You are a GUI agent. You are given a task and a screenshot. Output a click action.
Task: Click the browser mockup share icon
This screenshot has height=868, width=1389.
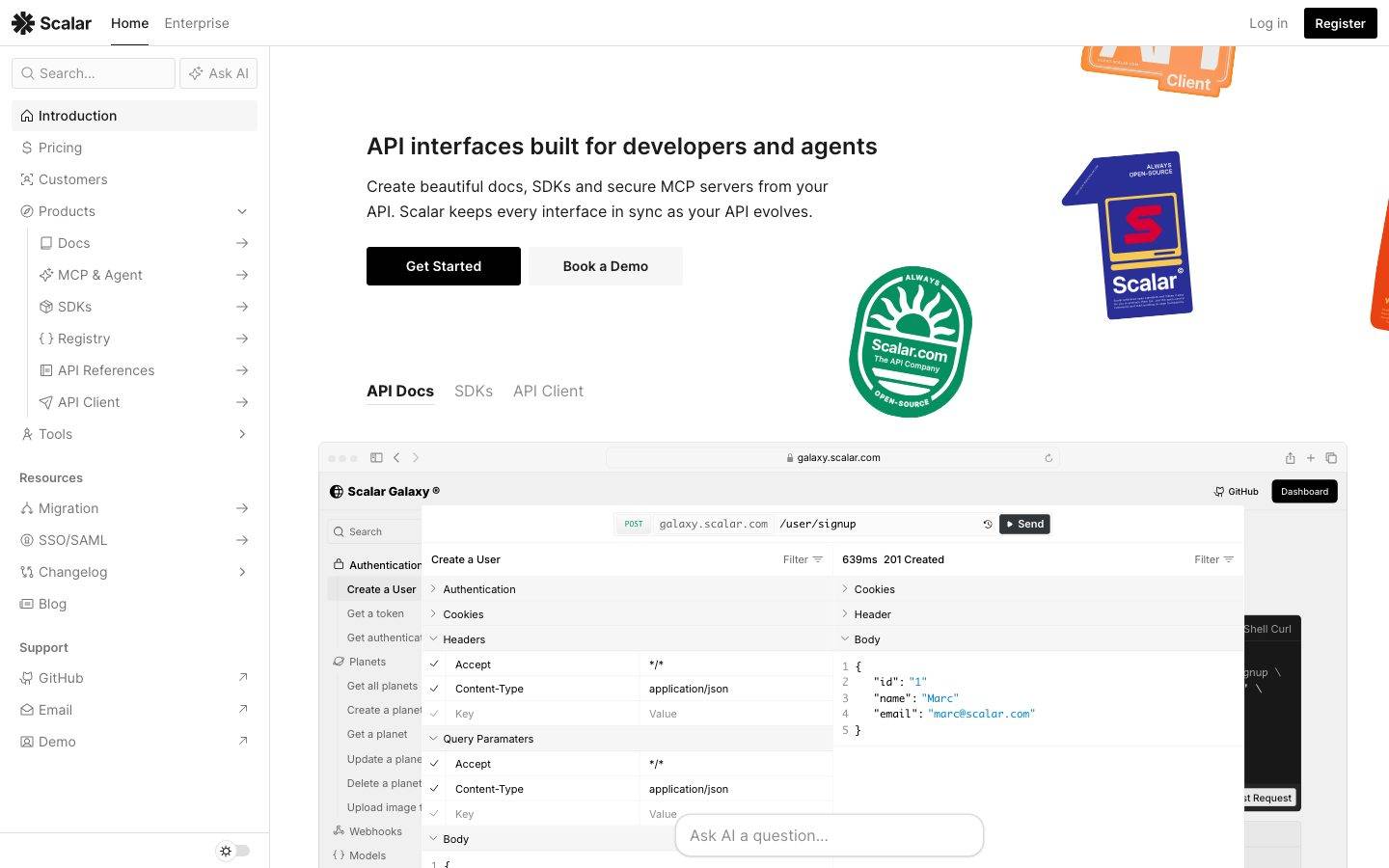(x=1290, y=458)
